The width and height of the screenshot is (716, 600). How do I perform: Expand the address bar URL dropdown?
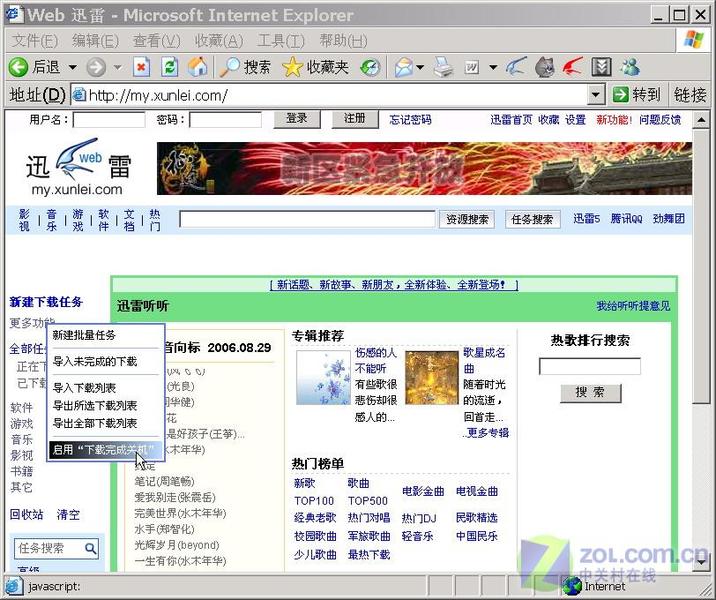click(595, 95)
